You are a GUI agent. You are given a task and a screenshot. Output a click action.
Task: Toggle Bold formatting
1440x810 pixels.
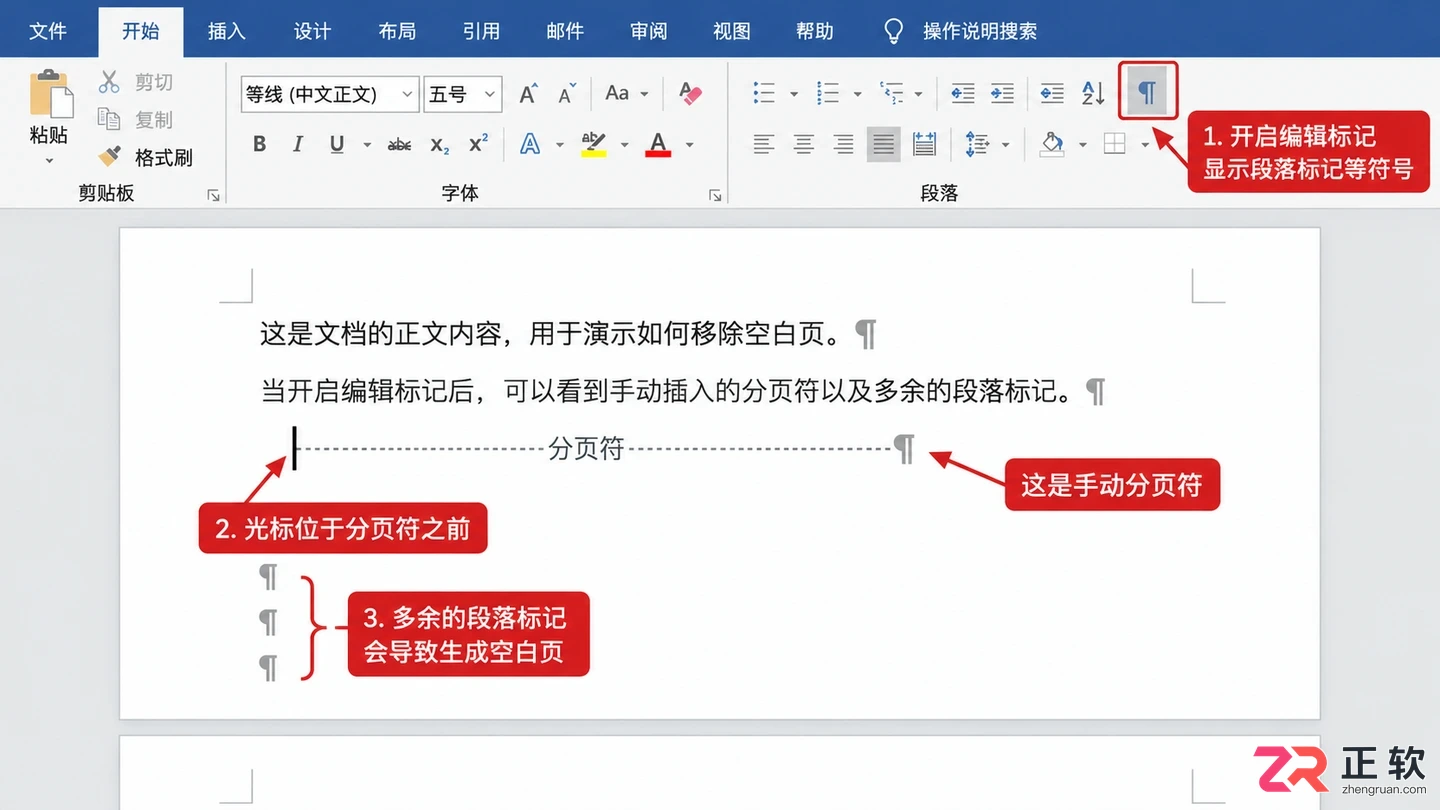260,144
